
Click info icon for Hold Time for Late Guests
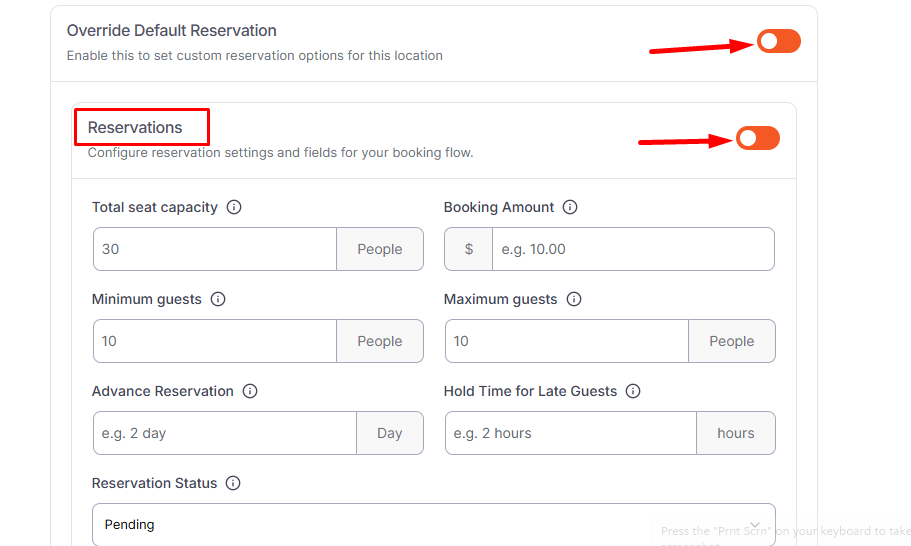(633, 392)
